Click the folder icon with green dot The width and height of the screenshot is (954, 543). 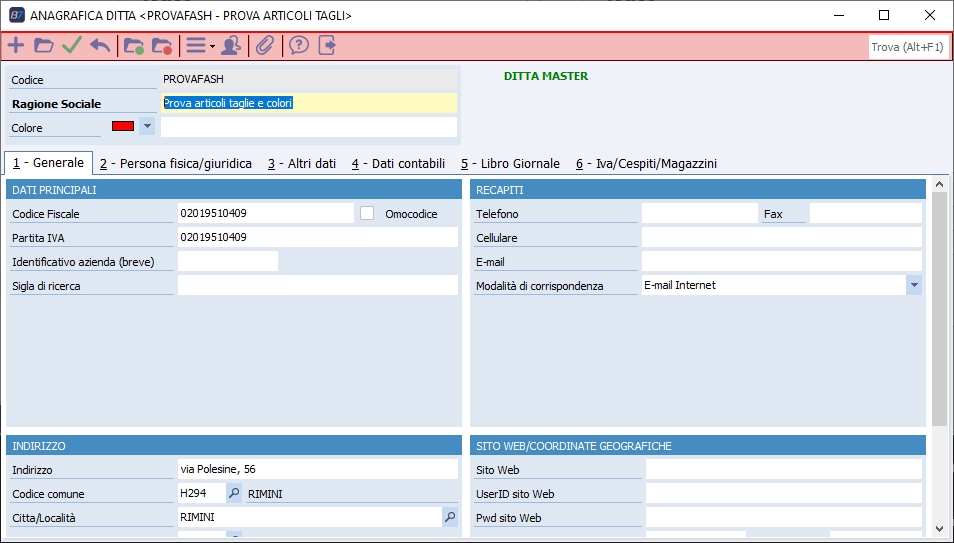click(134, 46)
